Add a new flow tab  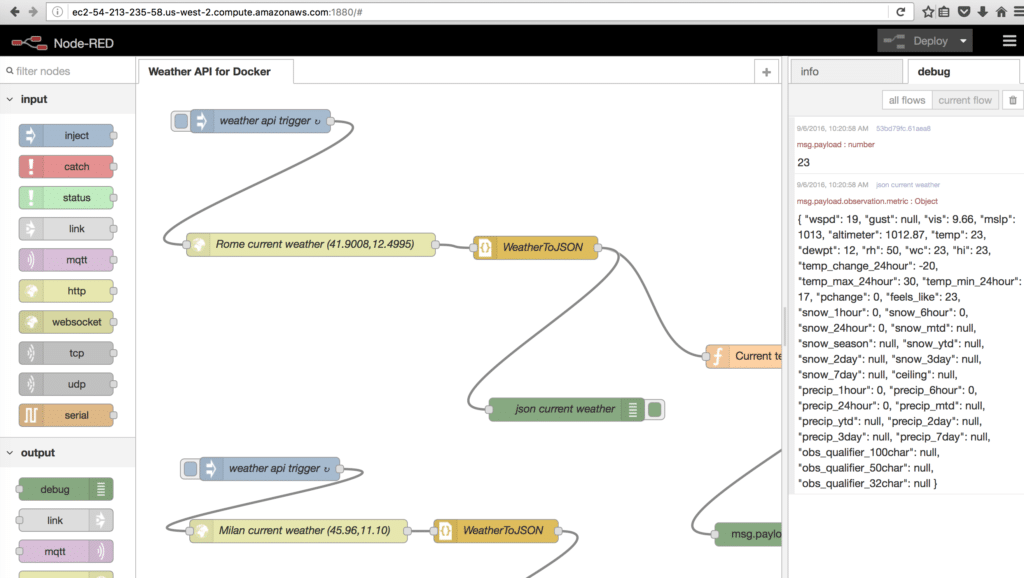pyautogui.click(x=766, y=72)
